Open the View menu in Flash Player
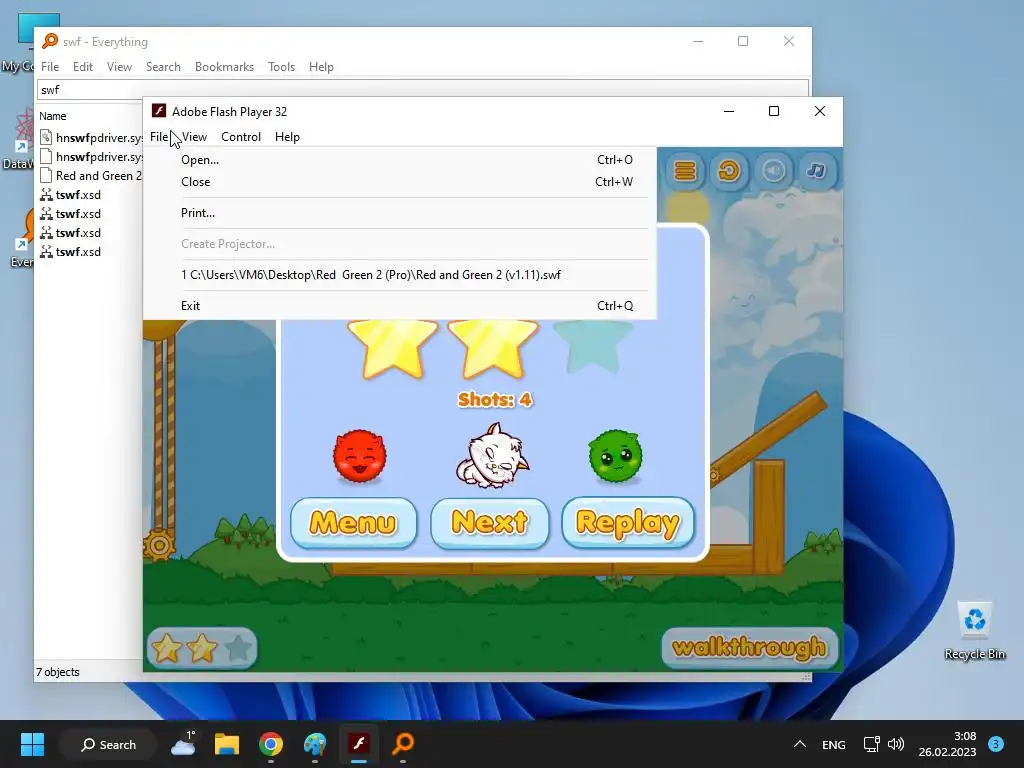 195,136
